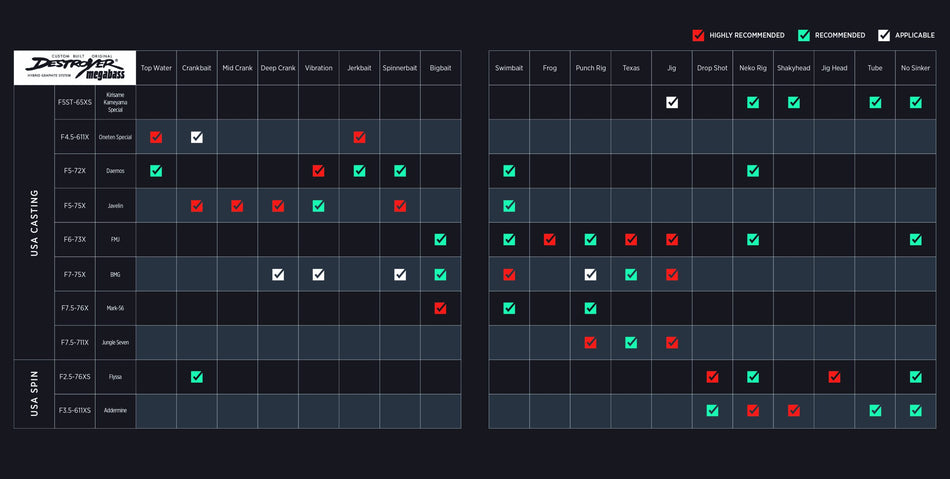
Task: Click the red Highly Recommended legend checkmark
Action: 698,35
